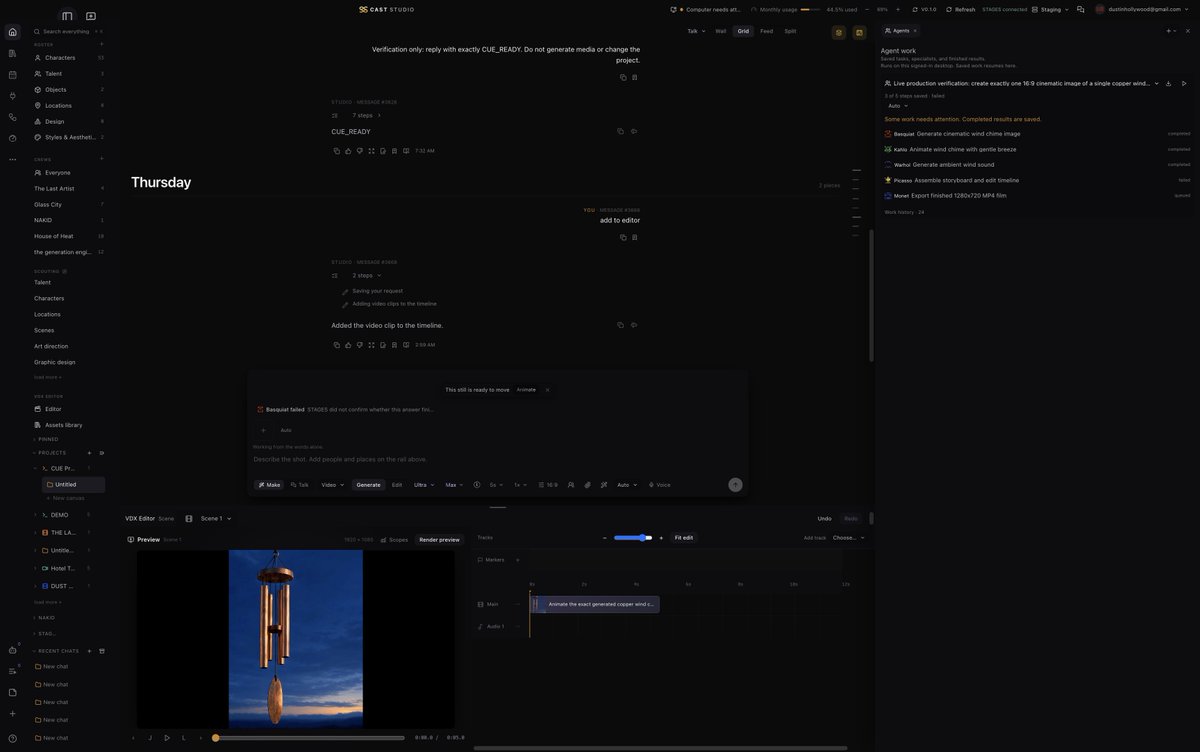1200x752 pixels.
Task: Select Edit mode in the composer
Action: coord(397,485)
